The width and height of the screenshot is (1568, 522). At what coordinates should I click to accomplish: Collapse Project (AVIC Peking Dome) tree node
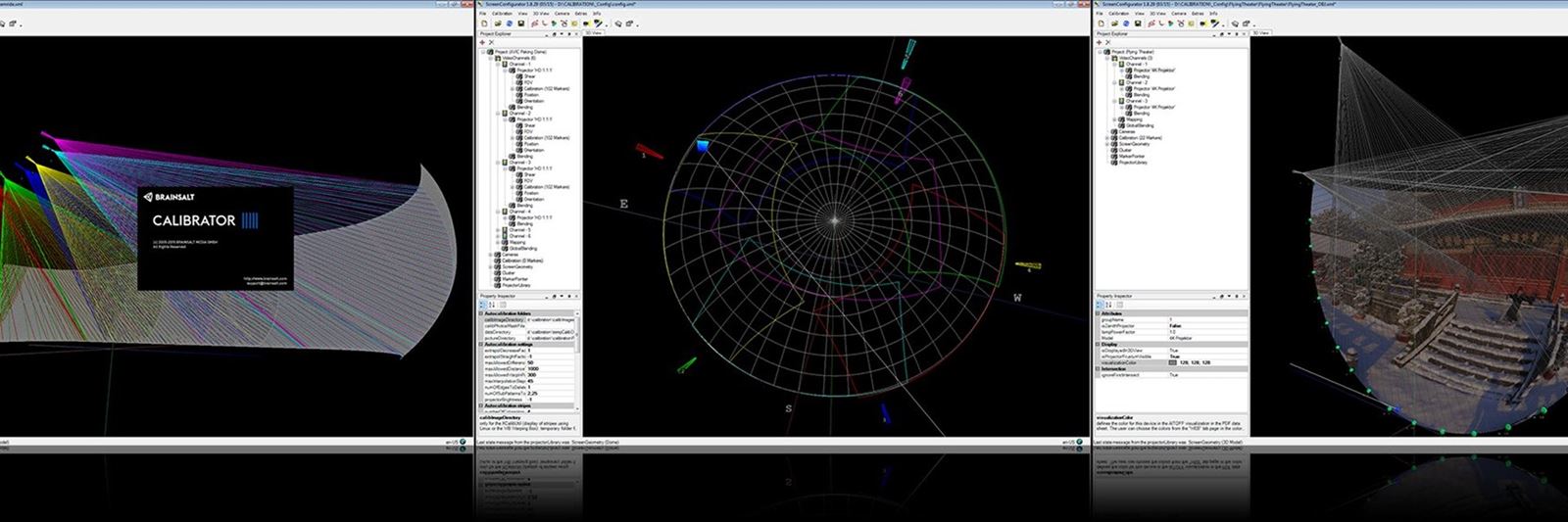pyautogui.click(x=483, y=52)
